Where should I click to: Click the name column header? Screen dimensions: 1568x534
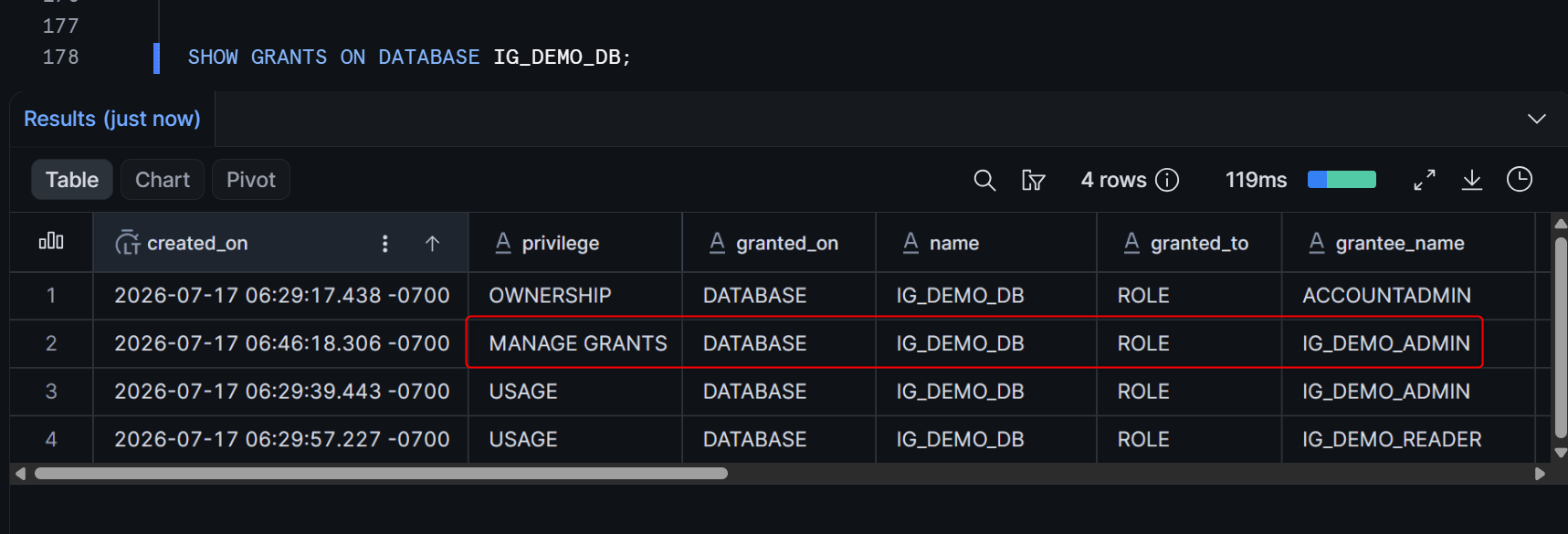(x=986, y=243)
